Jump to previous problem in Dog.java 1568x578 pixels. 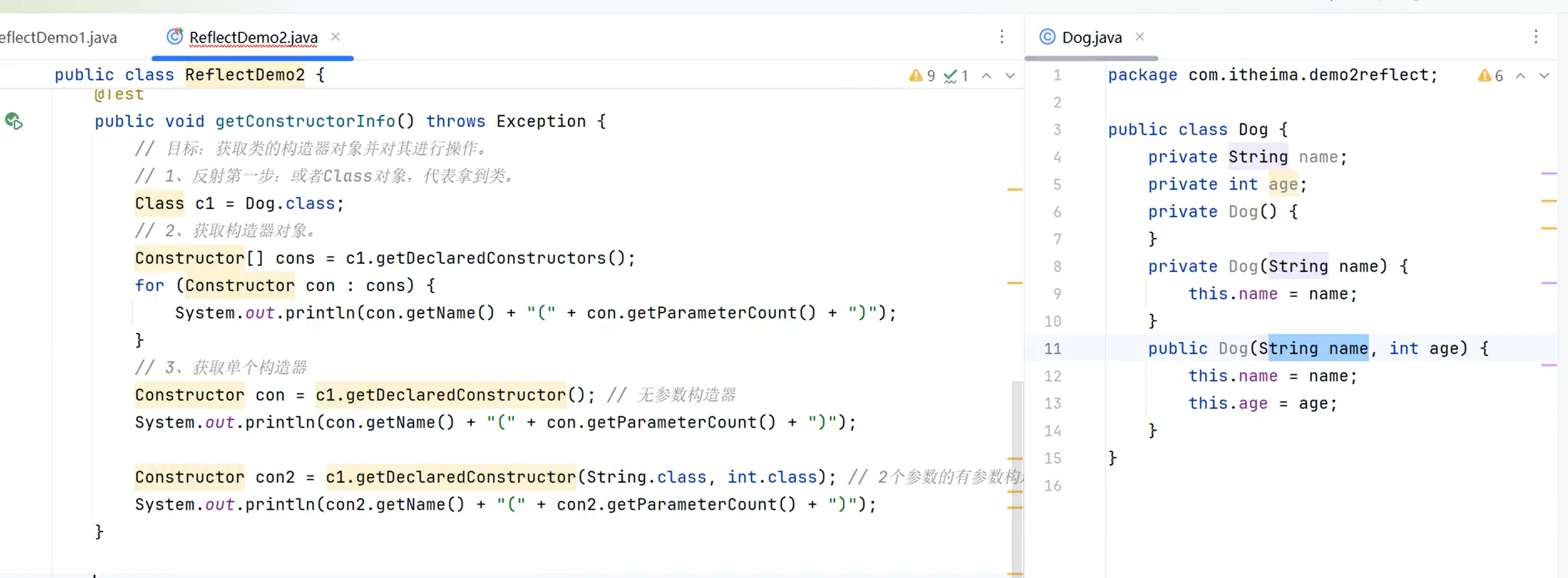[1520, 76]
